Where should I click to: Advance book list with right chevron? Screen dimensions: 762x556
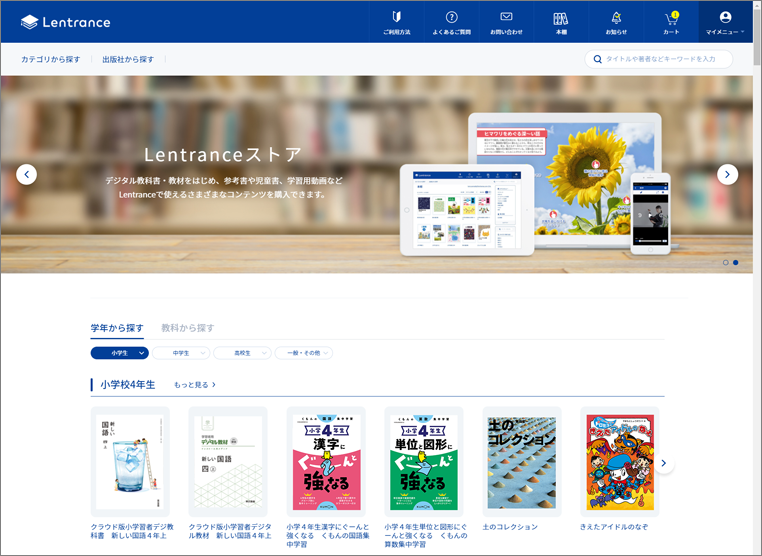(x=664, y=463)
